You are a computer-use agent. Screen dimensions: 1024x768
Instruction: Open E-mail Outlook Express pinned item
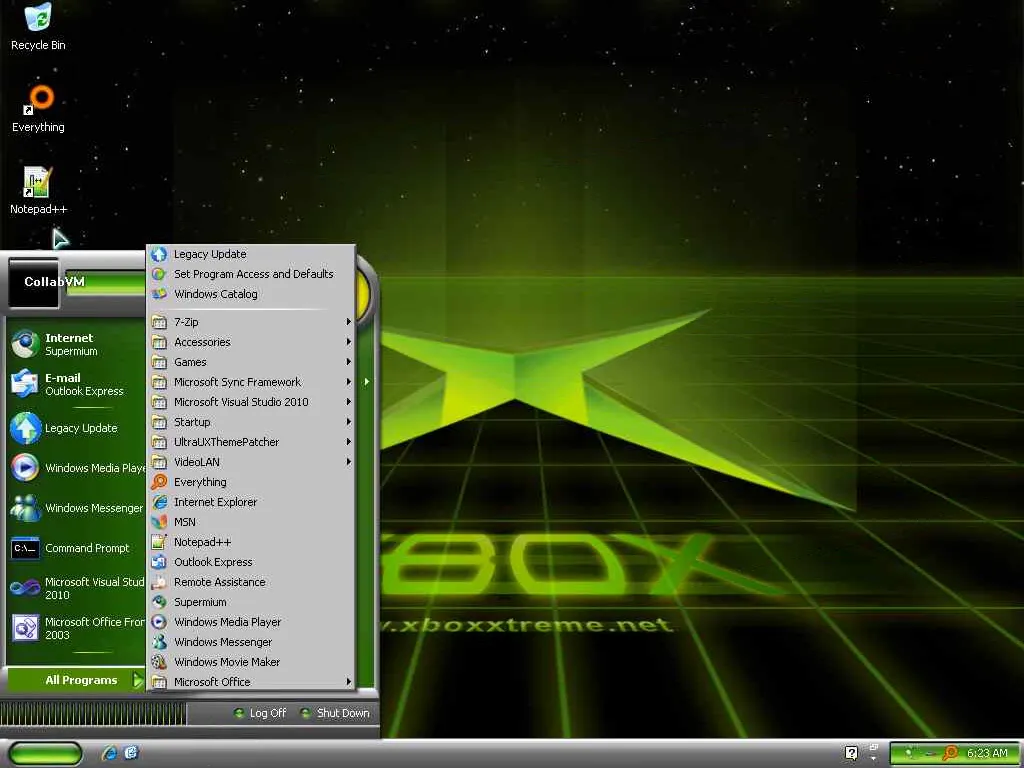pyautogui.click(x=76, y=384)
